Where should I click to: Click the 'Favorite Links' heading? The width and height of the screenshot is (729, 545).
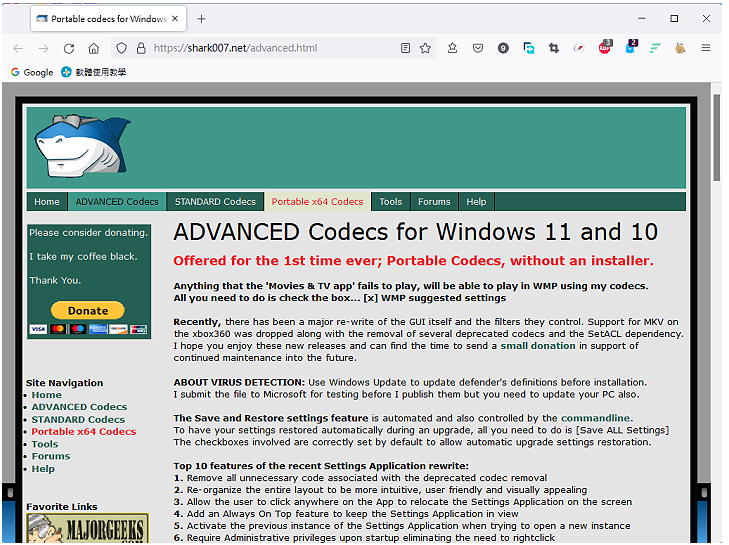62,507
